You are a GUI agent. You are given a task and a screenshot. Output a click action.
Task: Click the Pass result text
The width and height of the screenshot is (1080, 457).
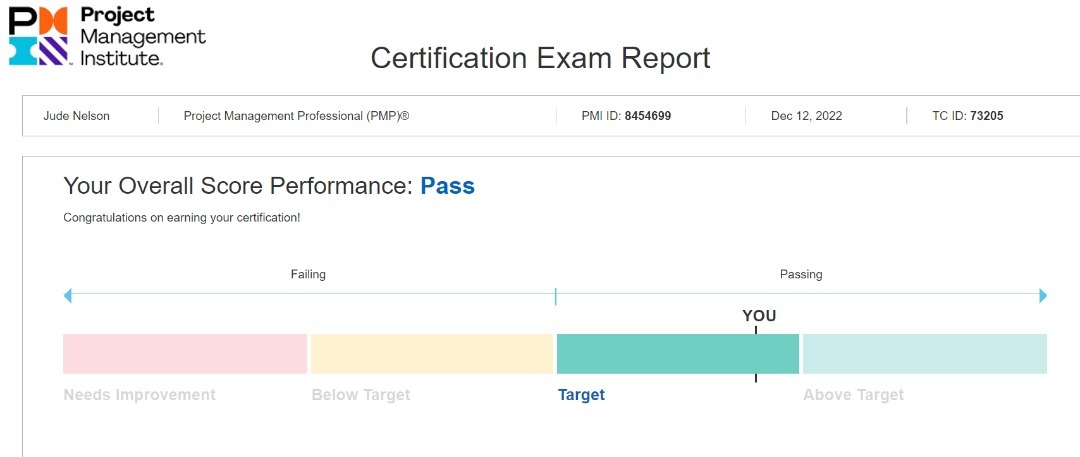click(x=448, y=186)
